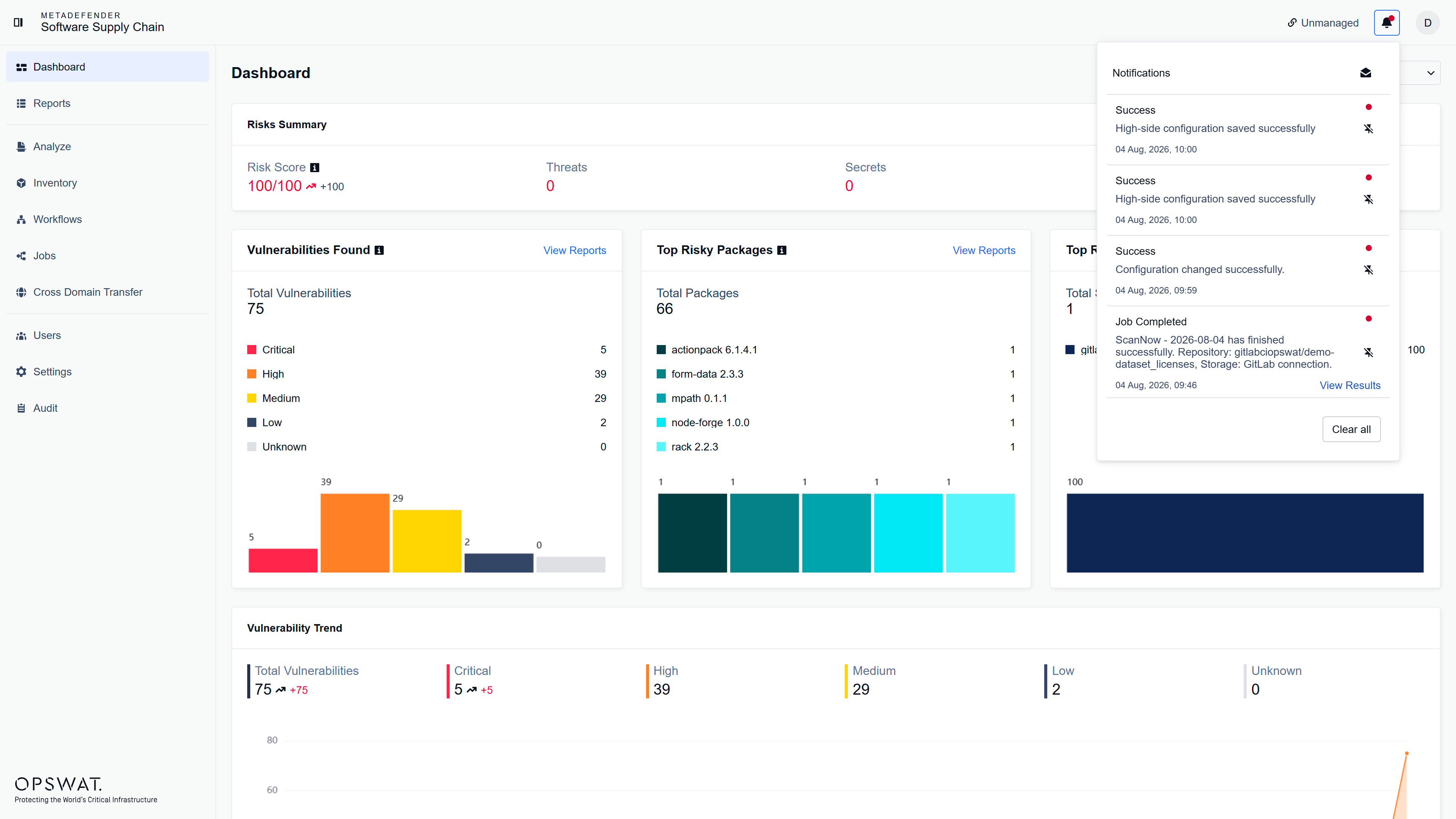The height and width of the screenshot is (819, 1456).
Task: Open user avatar D menu
Action: 1428,23
